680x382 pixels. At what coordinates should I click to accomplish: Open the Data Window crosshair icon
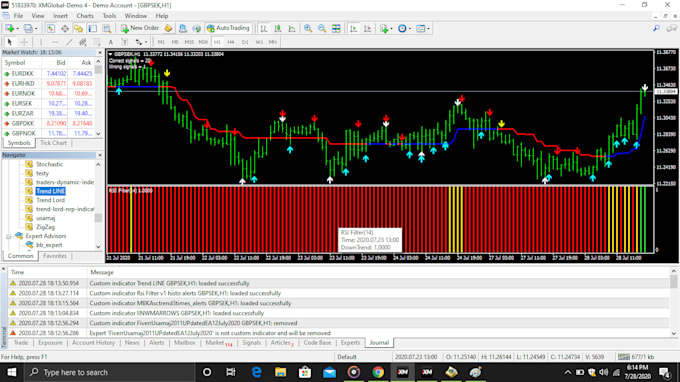tap(65, 29)
